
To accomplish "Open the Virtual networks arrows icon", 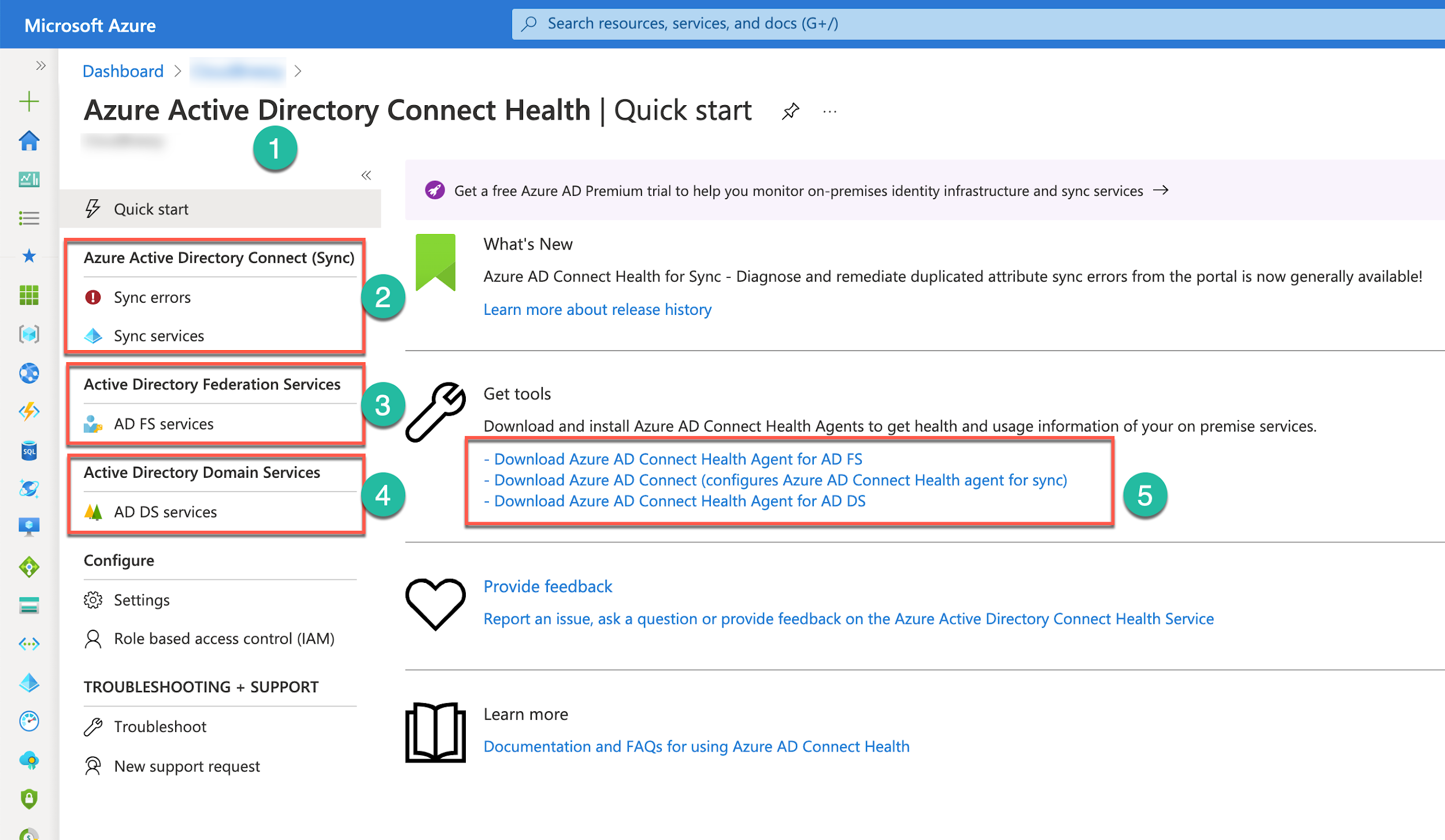I will pyautogui.click(x=29, y=644).
